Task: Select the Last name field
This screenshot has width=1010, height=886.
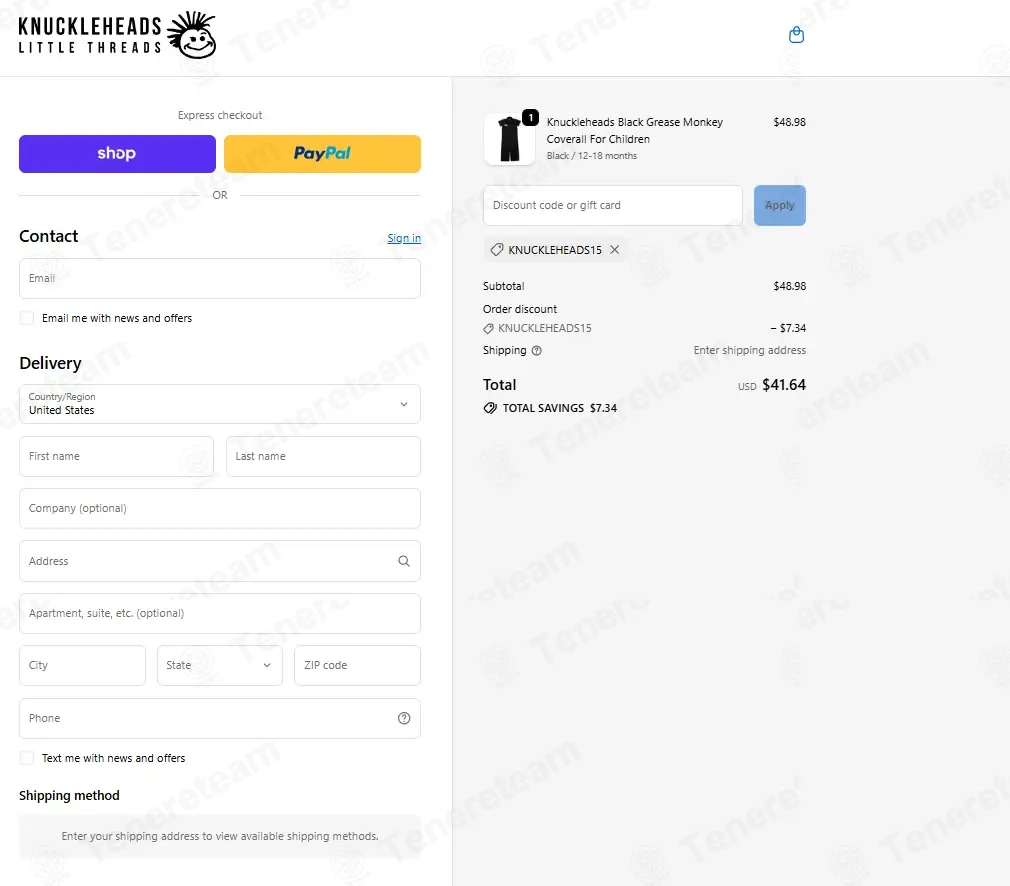Action: point(323,456)
